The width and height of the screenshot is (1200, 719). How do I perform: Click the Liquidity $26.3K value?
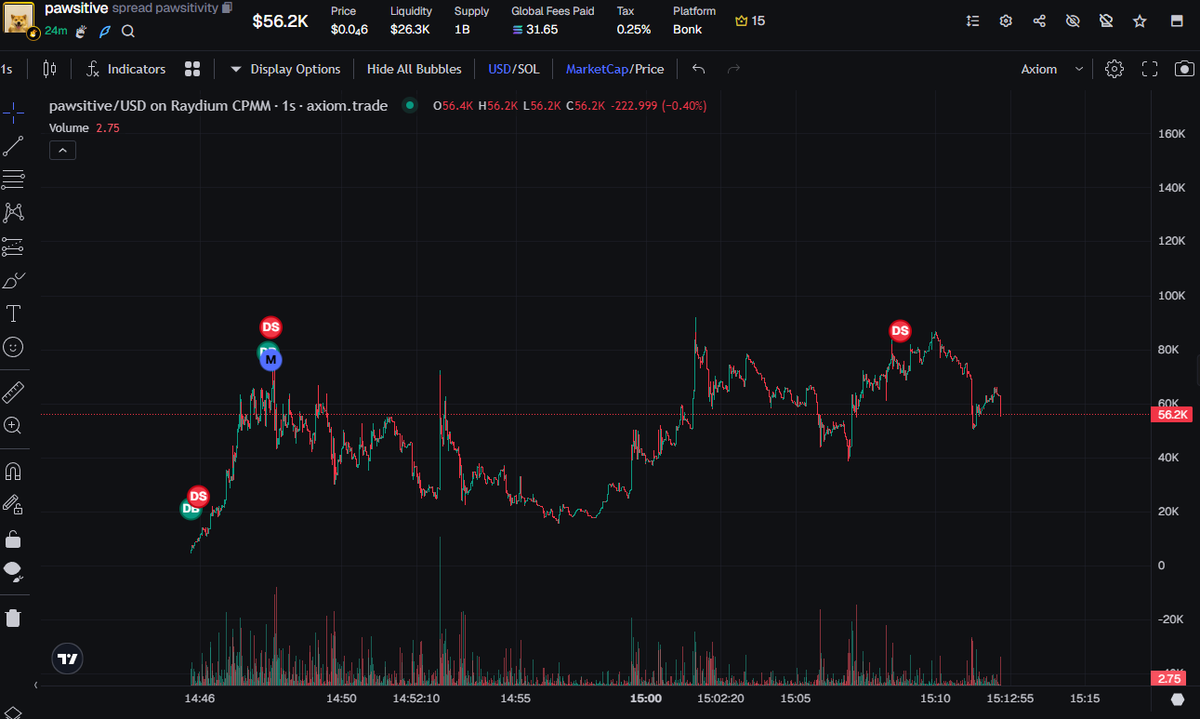coord(410,29)
